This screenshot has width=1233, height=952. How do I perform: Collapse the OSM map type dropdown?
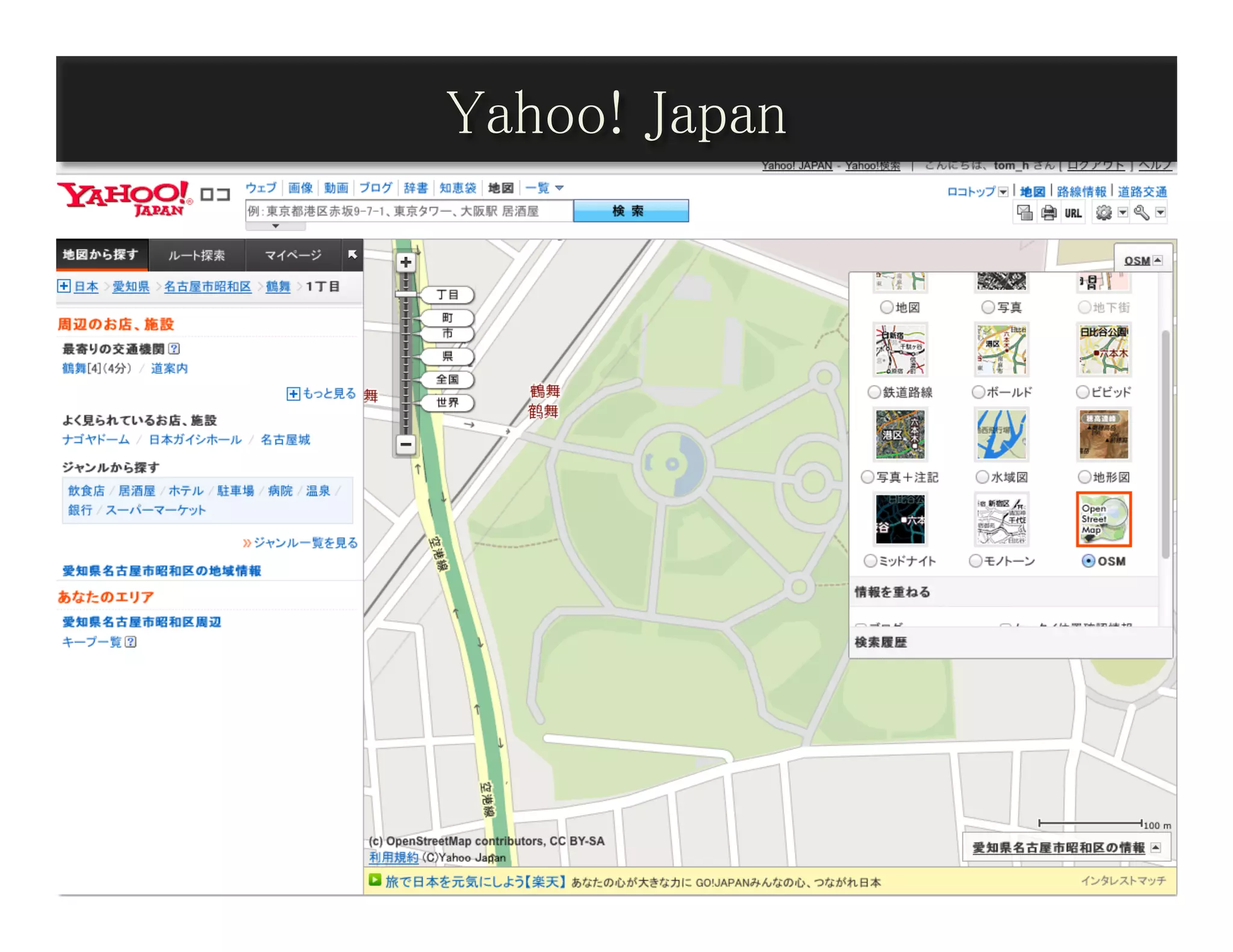coord(1157,260)
